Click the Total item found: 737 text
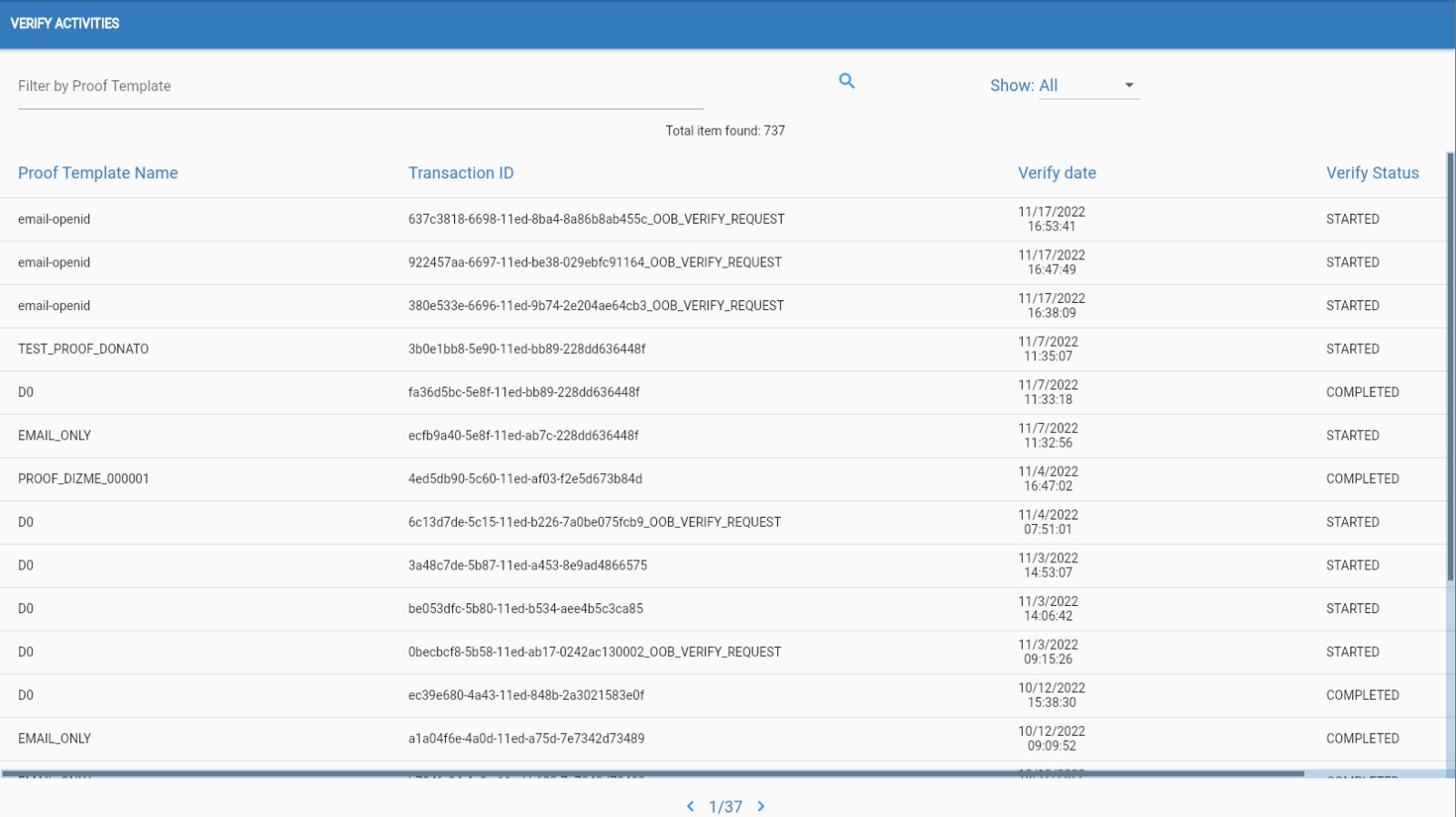1456x817 pixels. [725, 131]
